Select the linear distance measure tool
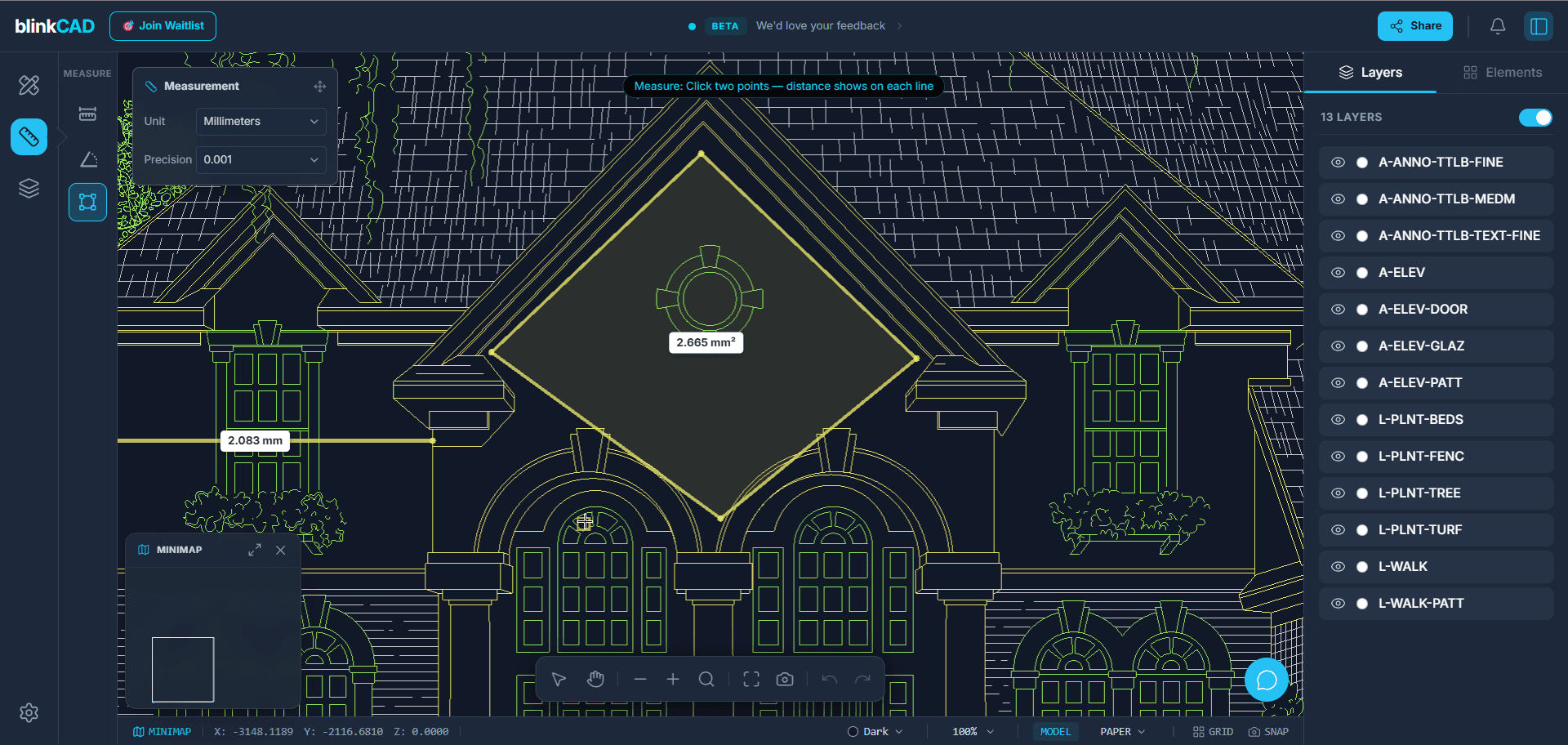Screen dimensions: 1568x745 [87, 114]
